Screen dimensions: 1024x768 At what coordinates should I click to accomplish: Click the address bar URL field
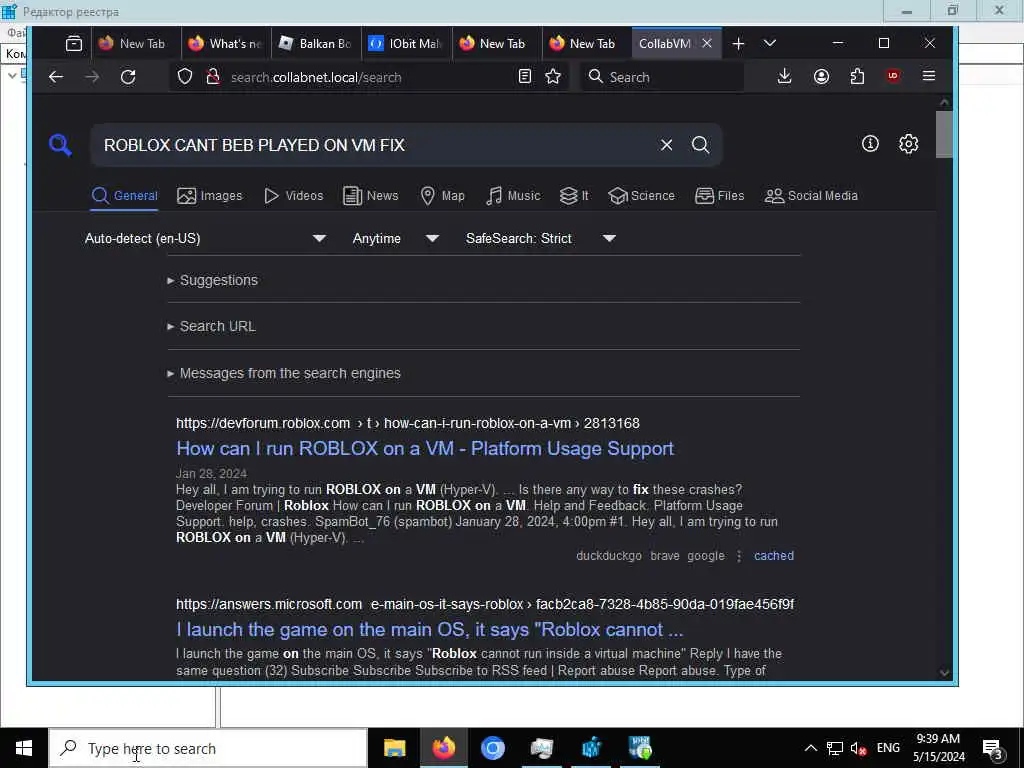(372, 77)
